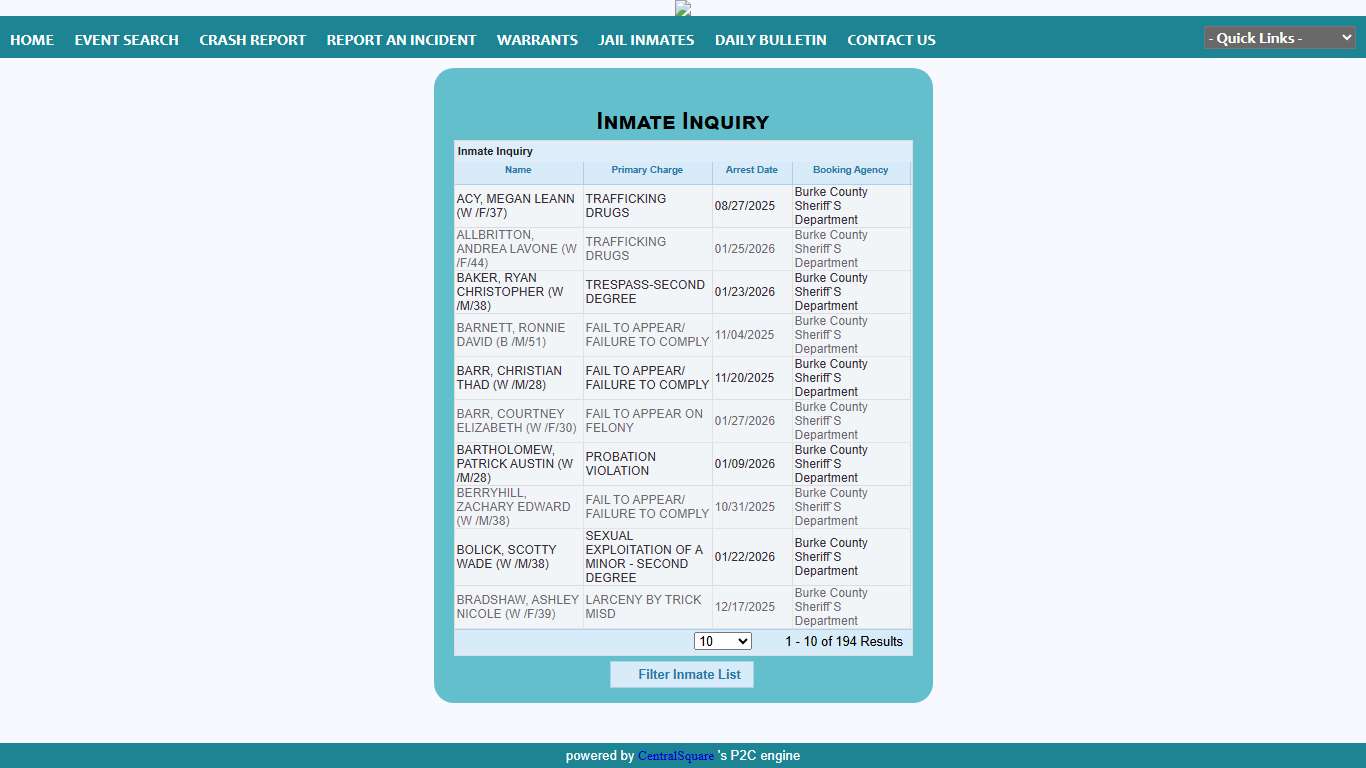
Task: Select the BOLICK, SCOTTY WADE row
Action: coord(507,557)
